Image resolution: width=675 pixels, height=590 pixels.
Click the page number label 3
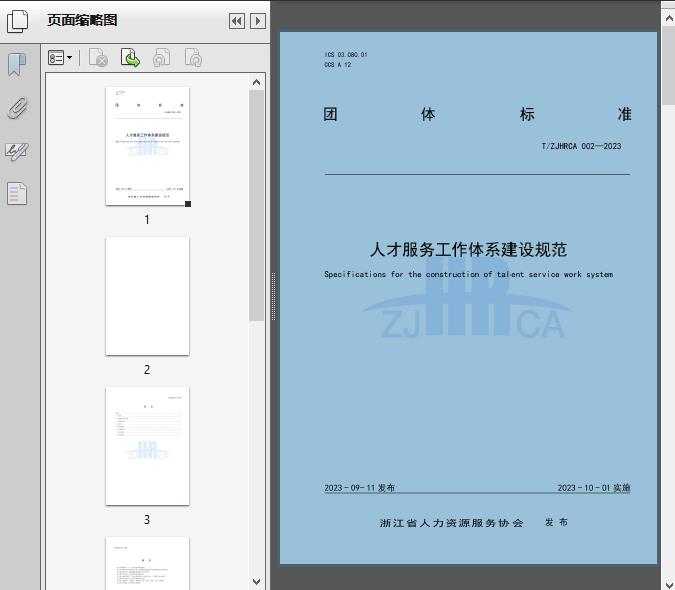tap(147, 520)
